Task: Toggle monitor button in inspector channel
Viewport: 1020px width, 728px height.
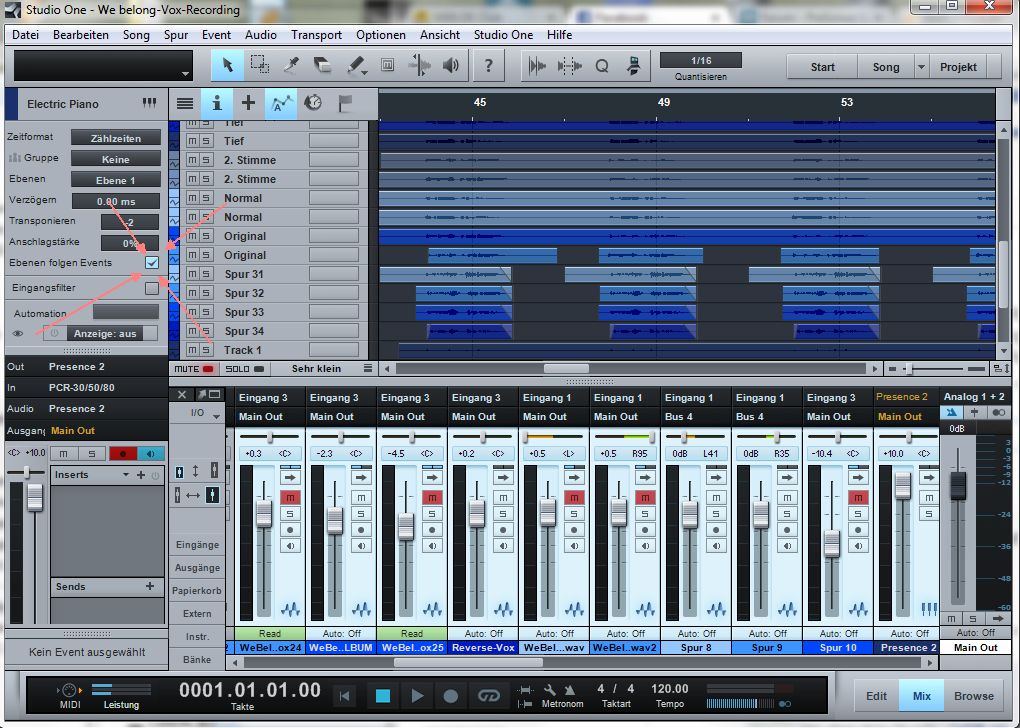Action: [x=151, y=453]
